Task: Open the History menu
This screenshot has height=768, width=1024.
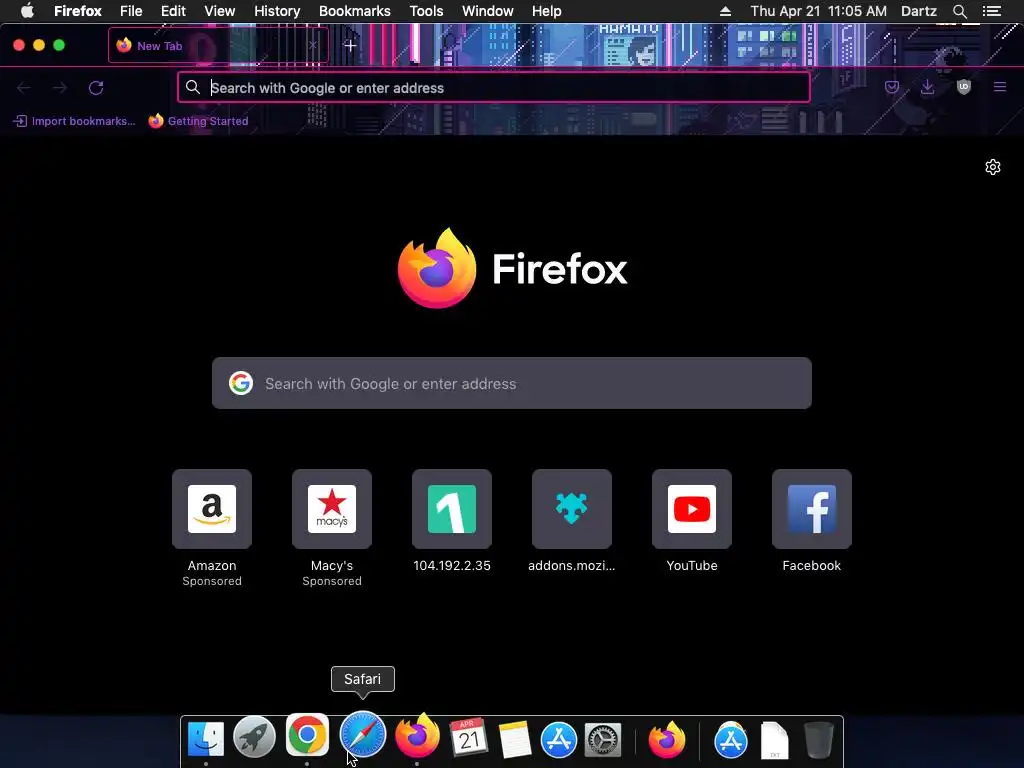Action: 277,11
